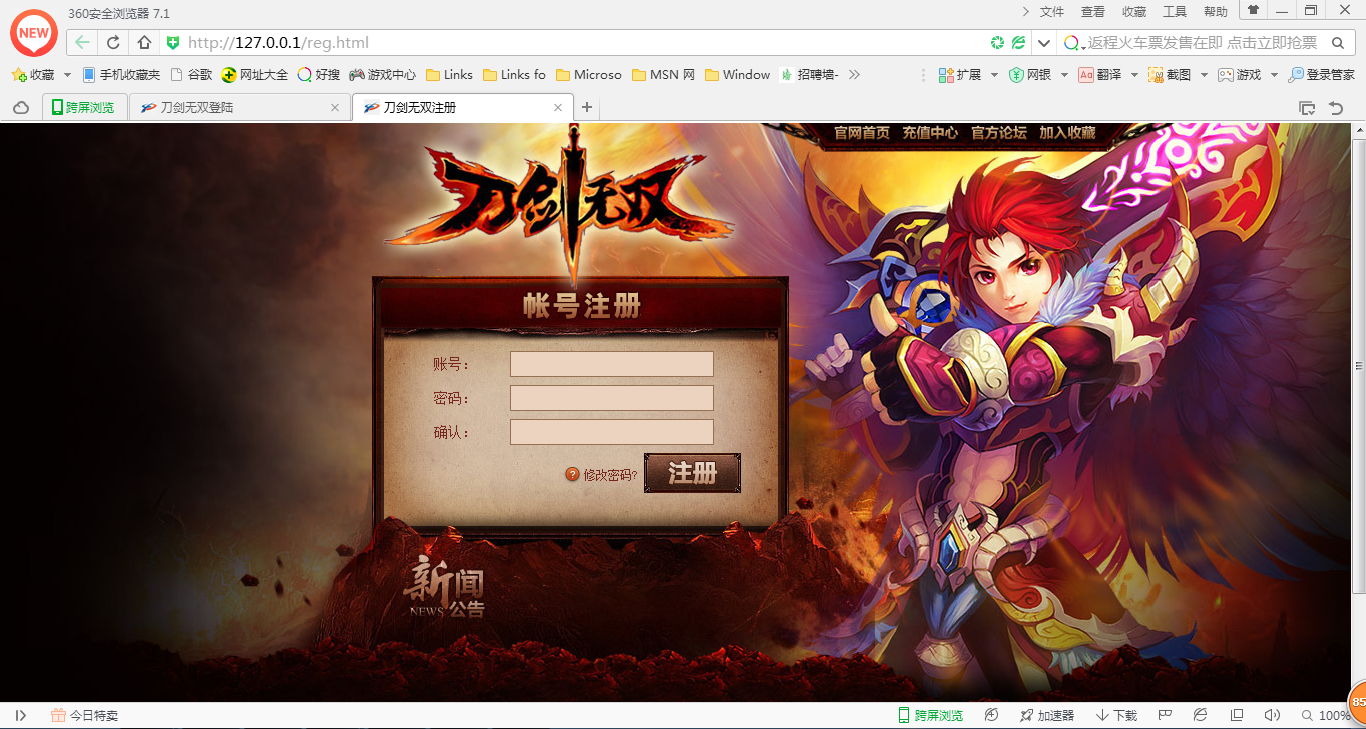The image size is (1366, 729).
Task: Open the 网址大全 bookmark
Action: click(x=255, y=75)
